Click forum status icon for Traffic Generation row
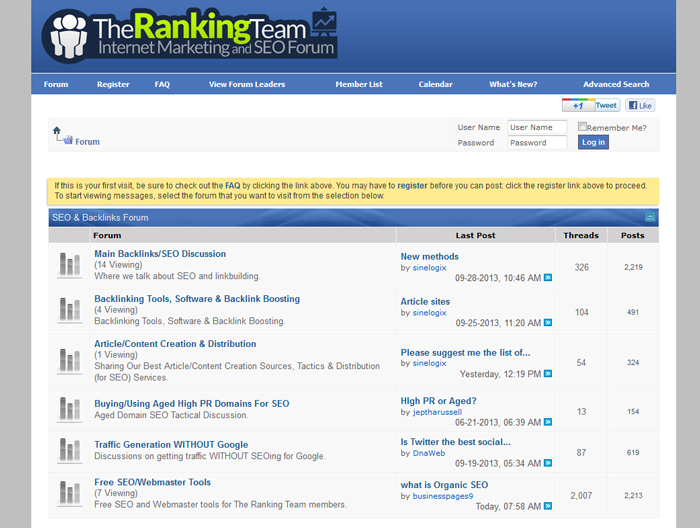The height and width of the screenshot is (528, 700). 70,450
